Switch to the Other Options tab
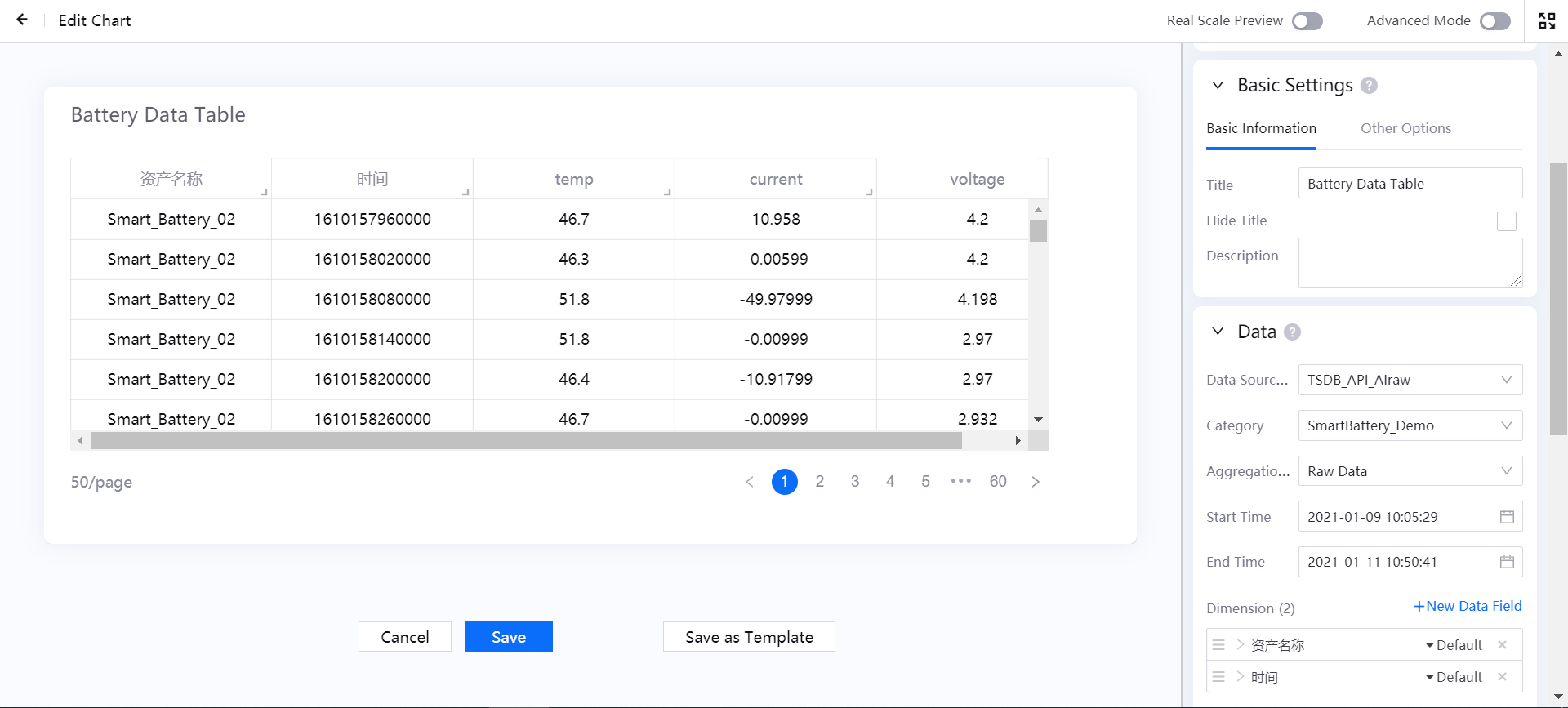 click(x=1405, y=128)
